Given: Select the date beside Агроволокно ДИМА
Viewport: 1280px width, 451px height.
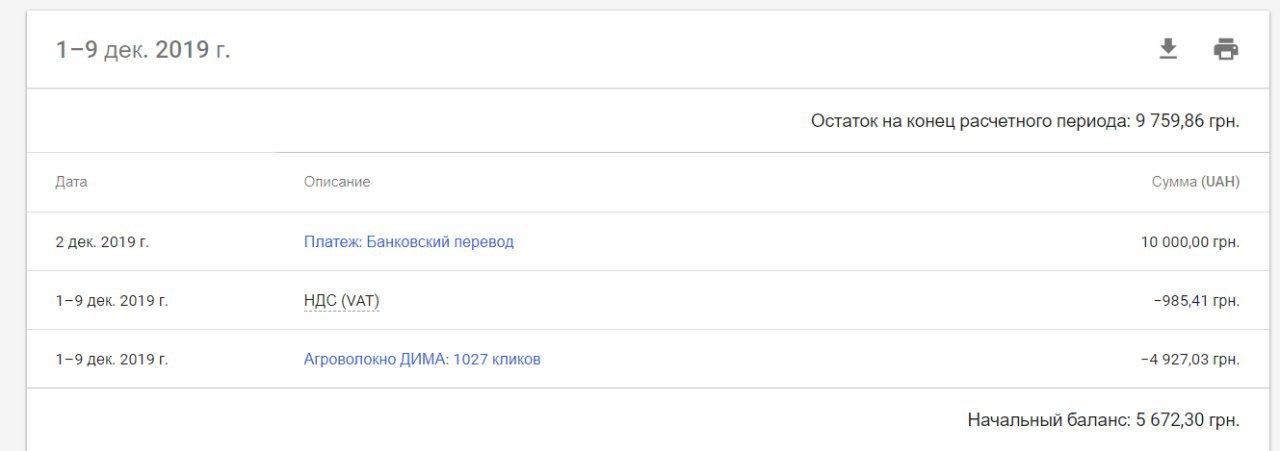Looking at the screenshot, I should [112, 359].
